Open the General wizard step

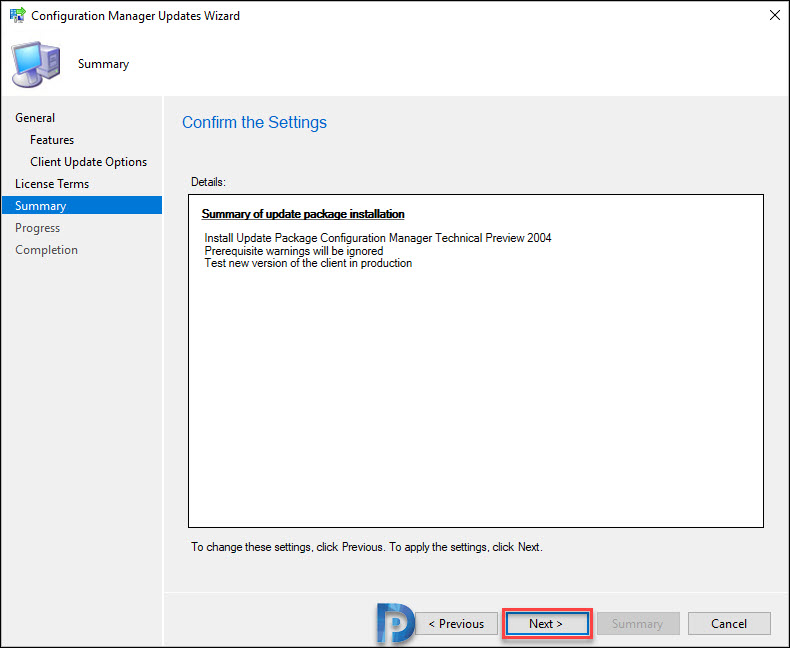pyautogui.click(x=35, y=118)
